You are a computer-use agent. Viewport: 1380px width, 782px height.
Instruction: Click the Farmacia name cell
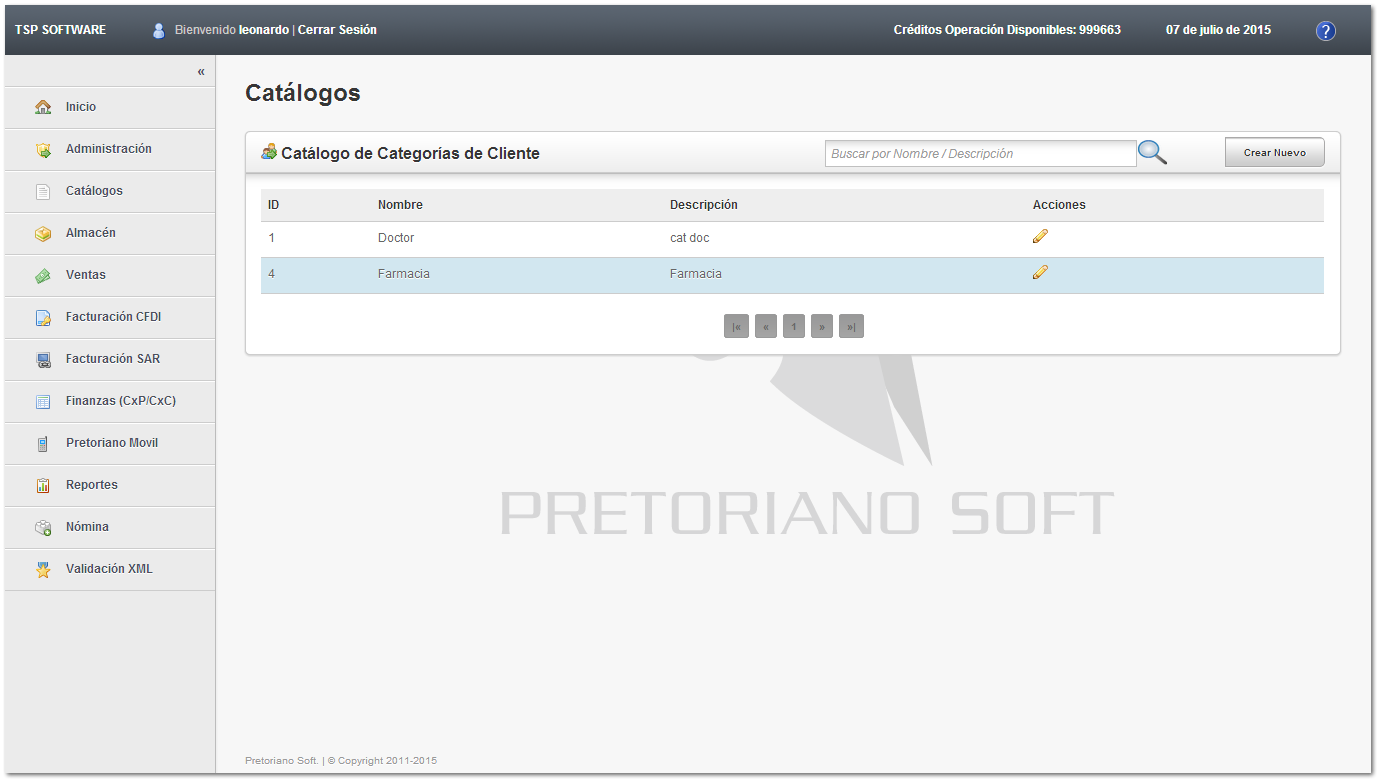(x=404, y=274)
